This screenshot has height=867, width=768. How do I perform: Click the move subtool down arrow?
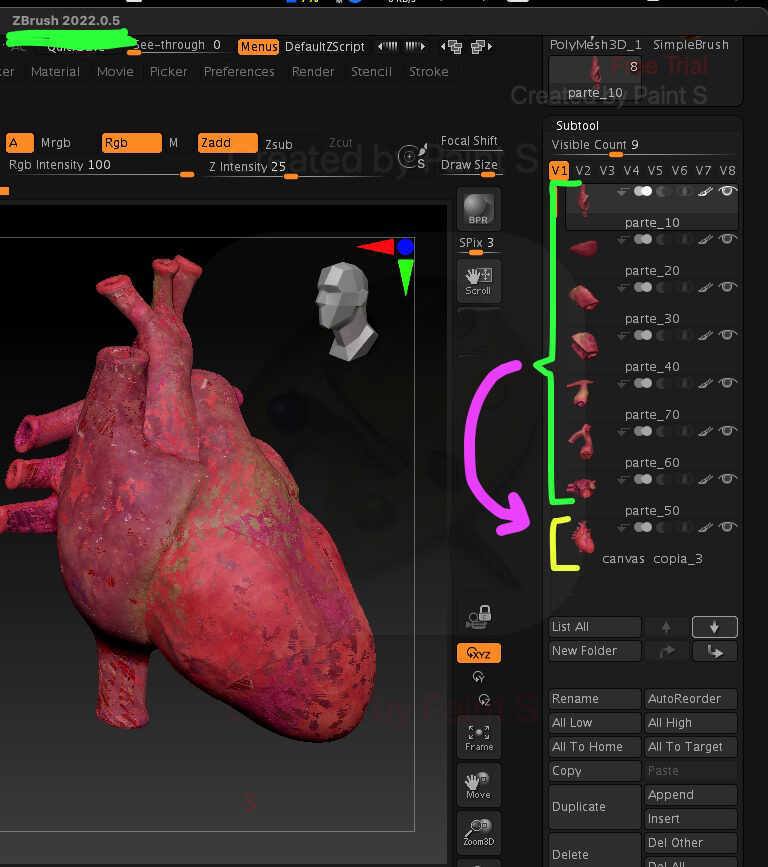point(714,627)
